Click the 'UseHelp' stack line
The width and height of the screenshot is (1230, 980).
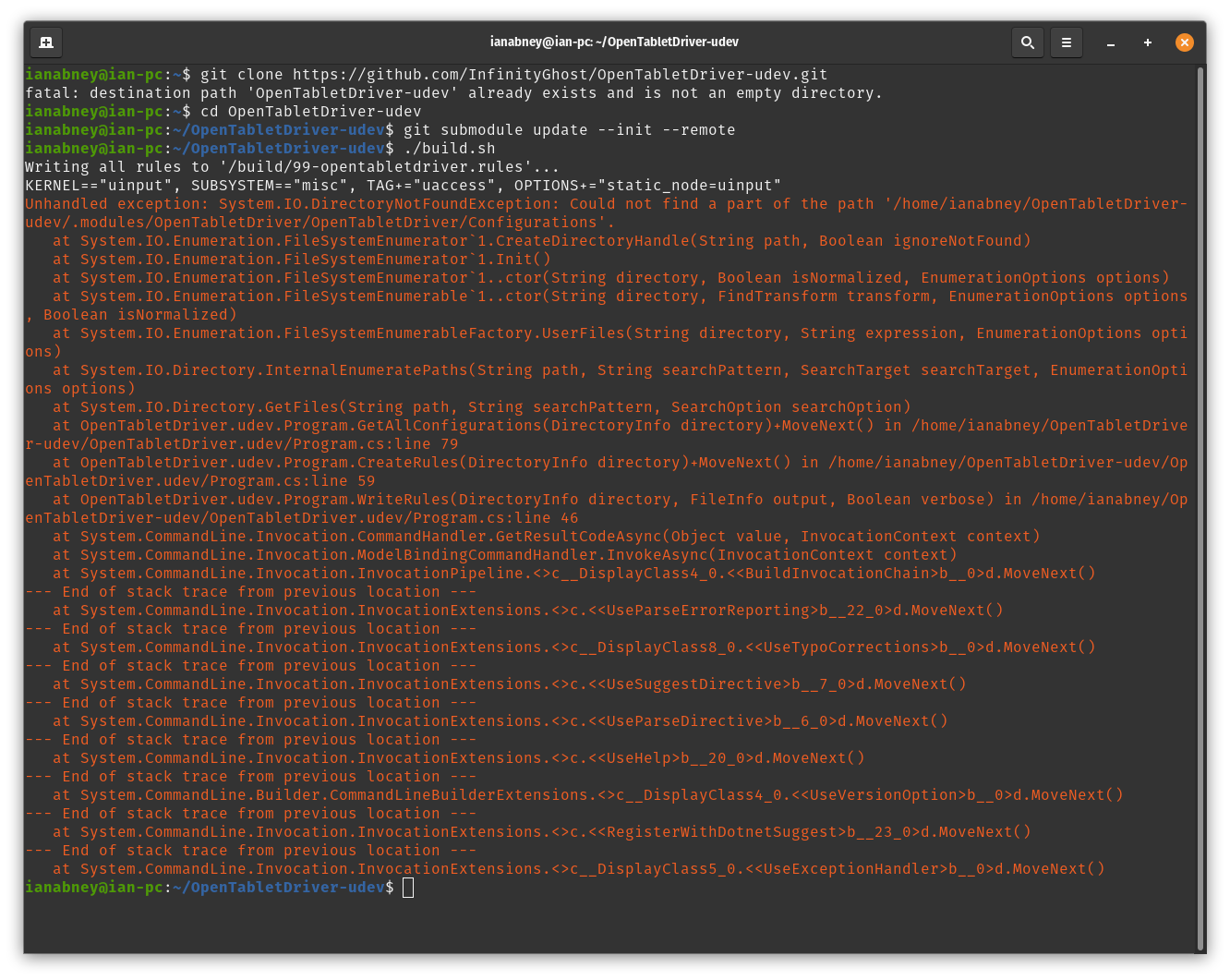point(459,757)
